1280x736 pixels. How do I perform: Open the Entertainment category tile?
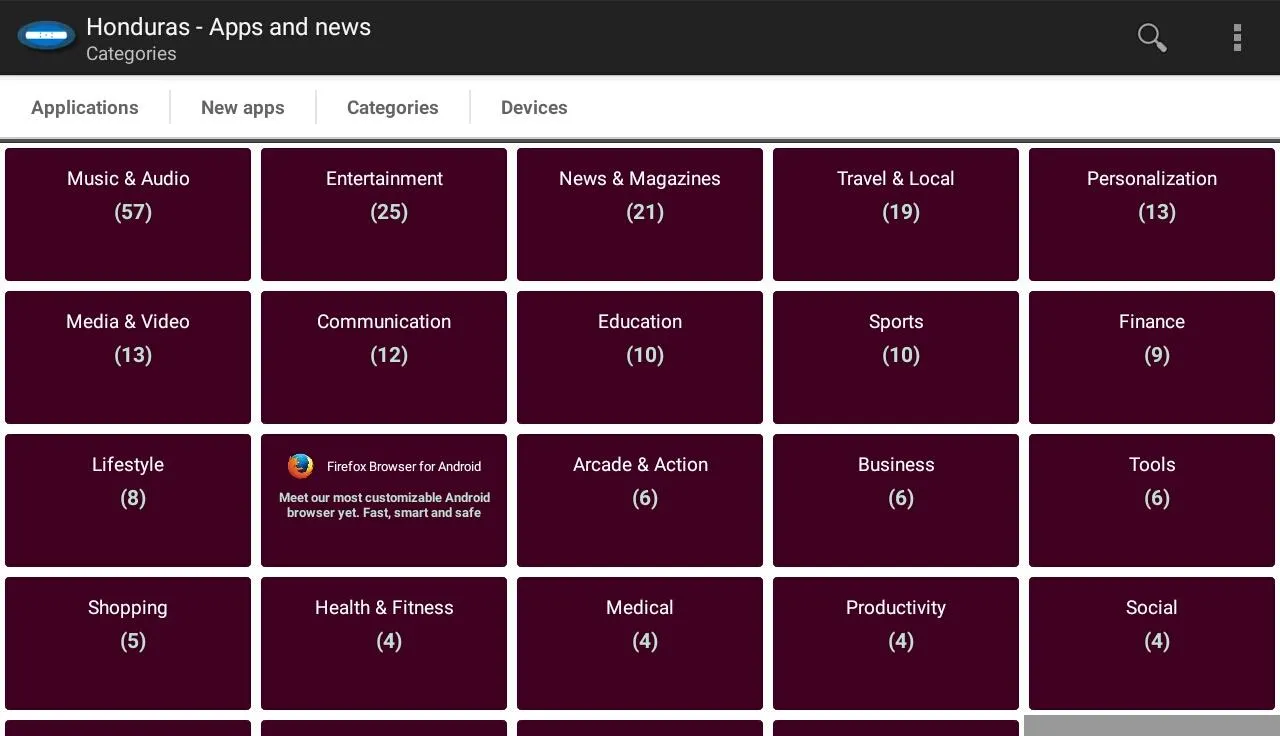384,214
